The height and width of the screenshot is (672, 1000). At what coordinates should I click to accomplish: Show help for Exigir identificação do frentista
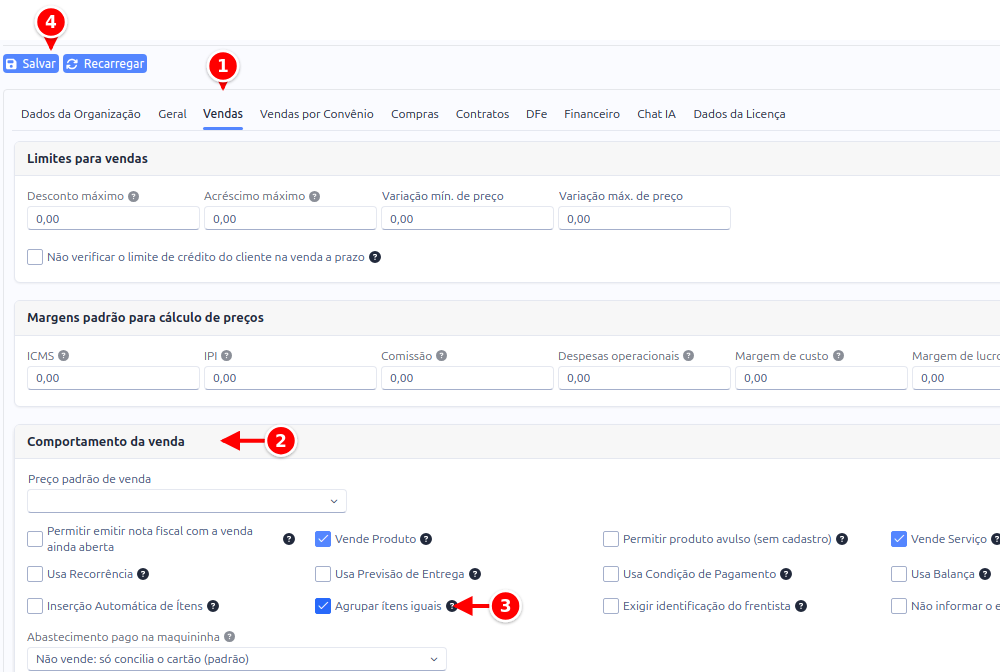coord(801,606)
